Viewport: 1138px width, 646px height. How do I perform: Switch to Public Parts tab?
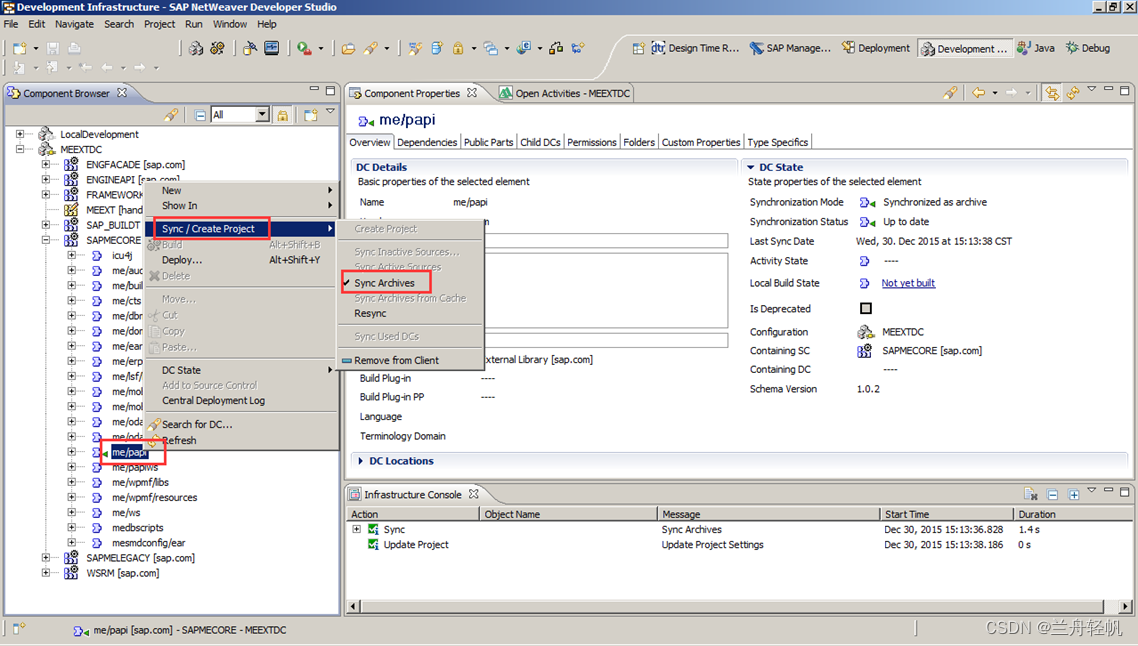click(x=488, y=142)
